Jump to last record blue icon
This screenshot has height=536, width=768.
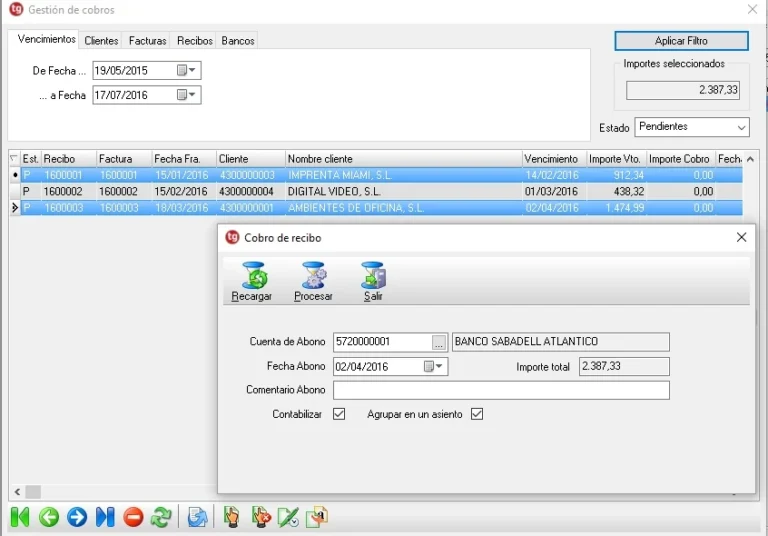coord(105,517)
